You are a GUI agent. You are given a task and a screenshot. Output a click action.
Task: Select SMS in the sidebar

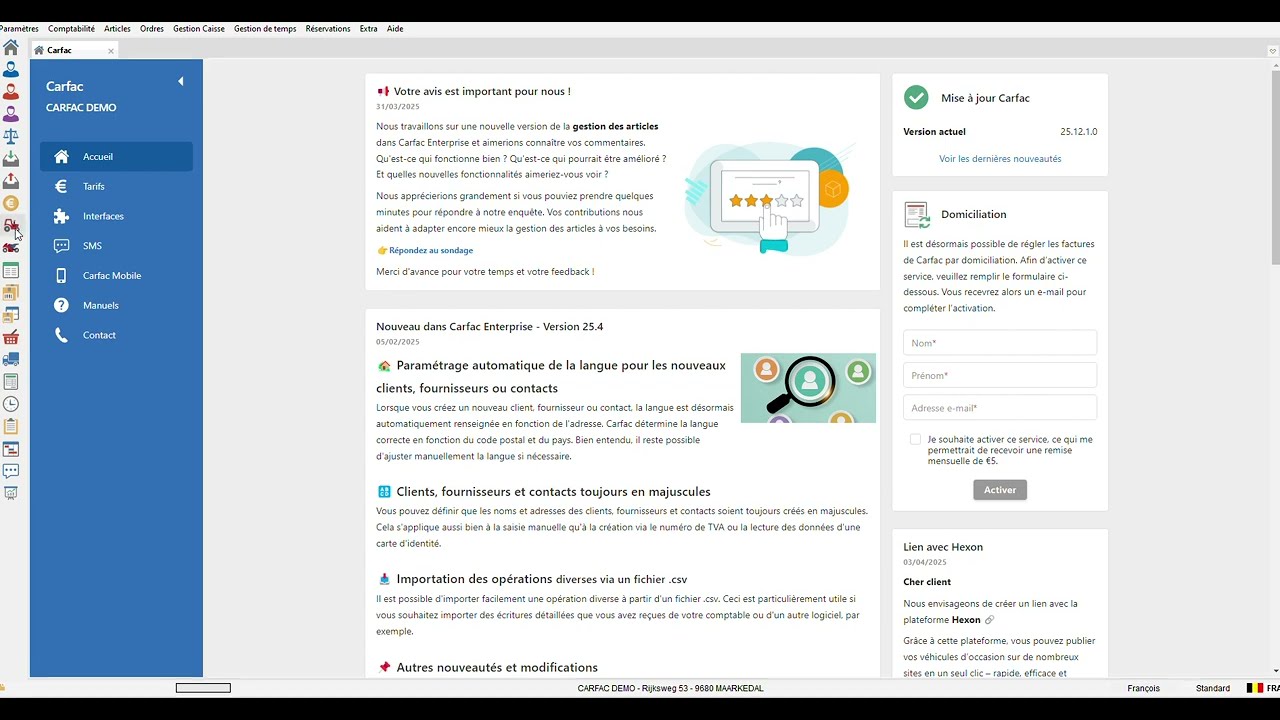point(116,246)
